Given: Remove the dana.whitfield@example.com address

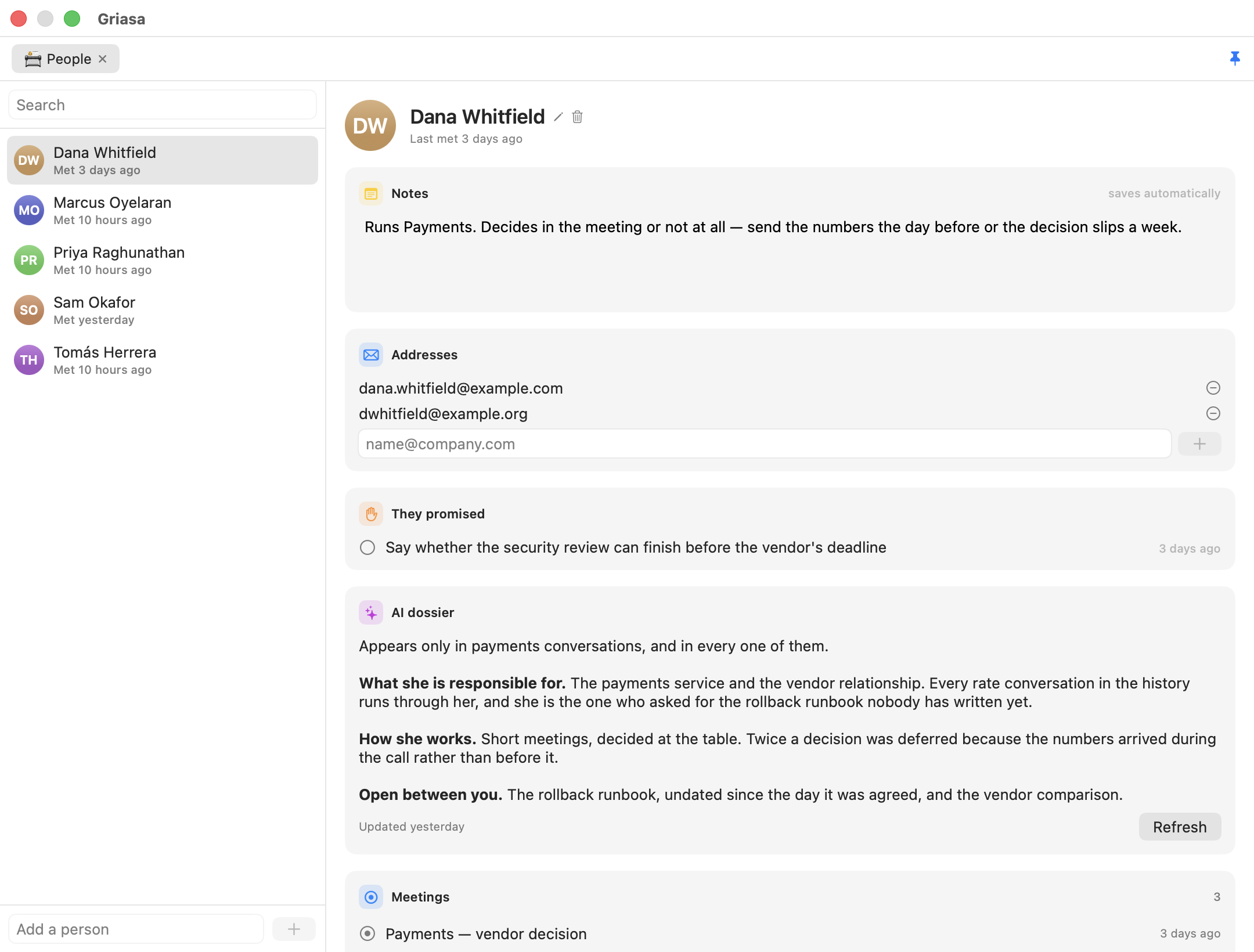Looking at the screenshot, I should pyautogui.click(x=1213, y=388).
